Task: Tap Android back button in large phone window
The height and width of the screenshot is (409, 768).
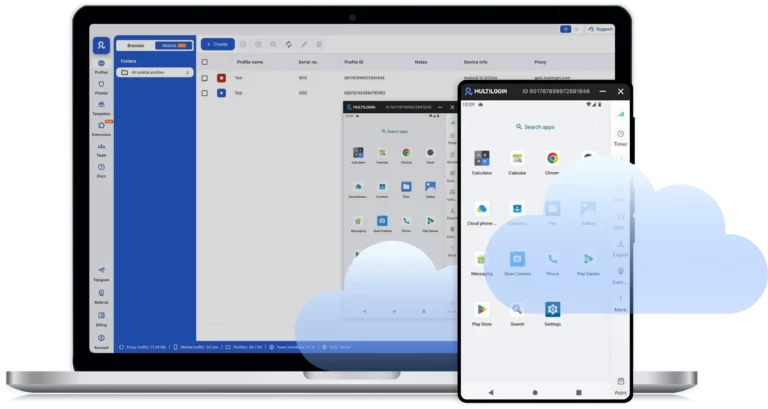Action: tap(491, 392)
